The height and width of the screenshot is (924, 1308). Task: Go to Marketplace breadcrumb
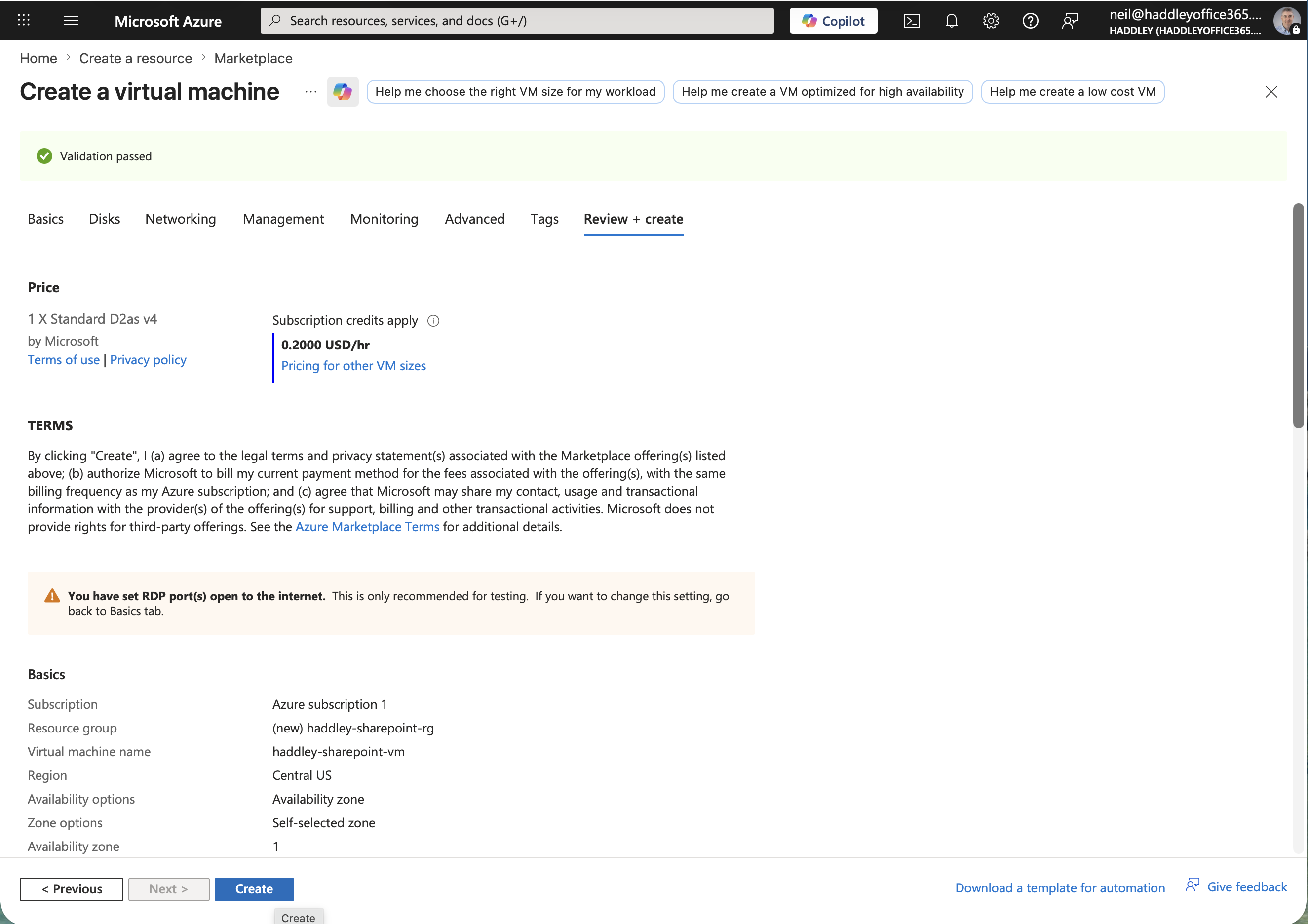pos(254,58)
